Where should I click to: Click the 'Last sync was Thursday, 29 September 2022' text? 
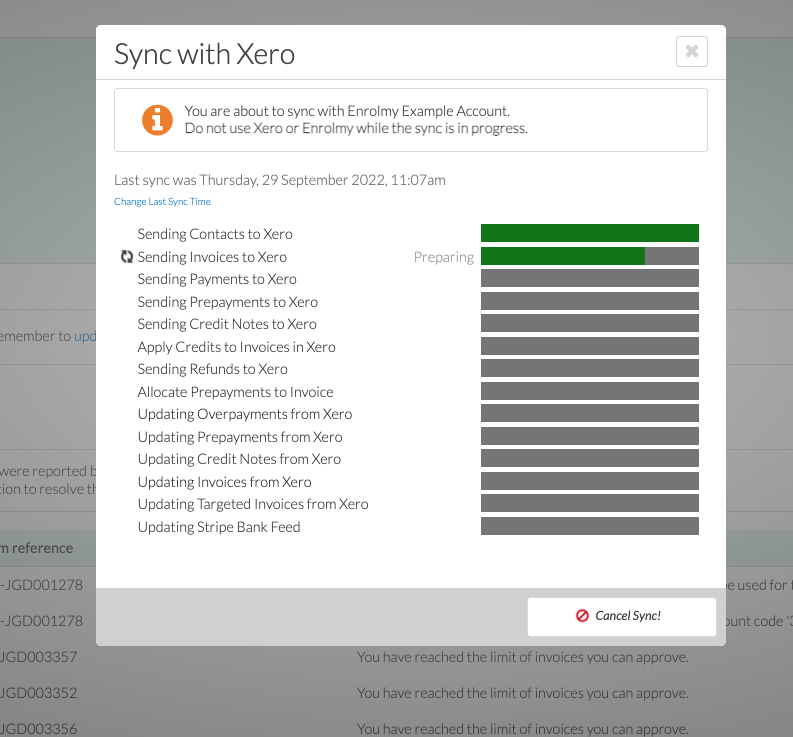click(280, 180)
